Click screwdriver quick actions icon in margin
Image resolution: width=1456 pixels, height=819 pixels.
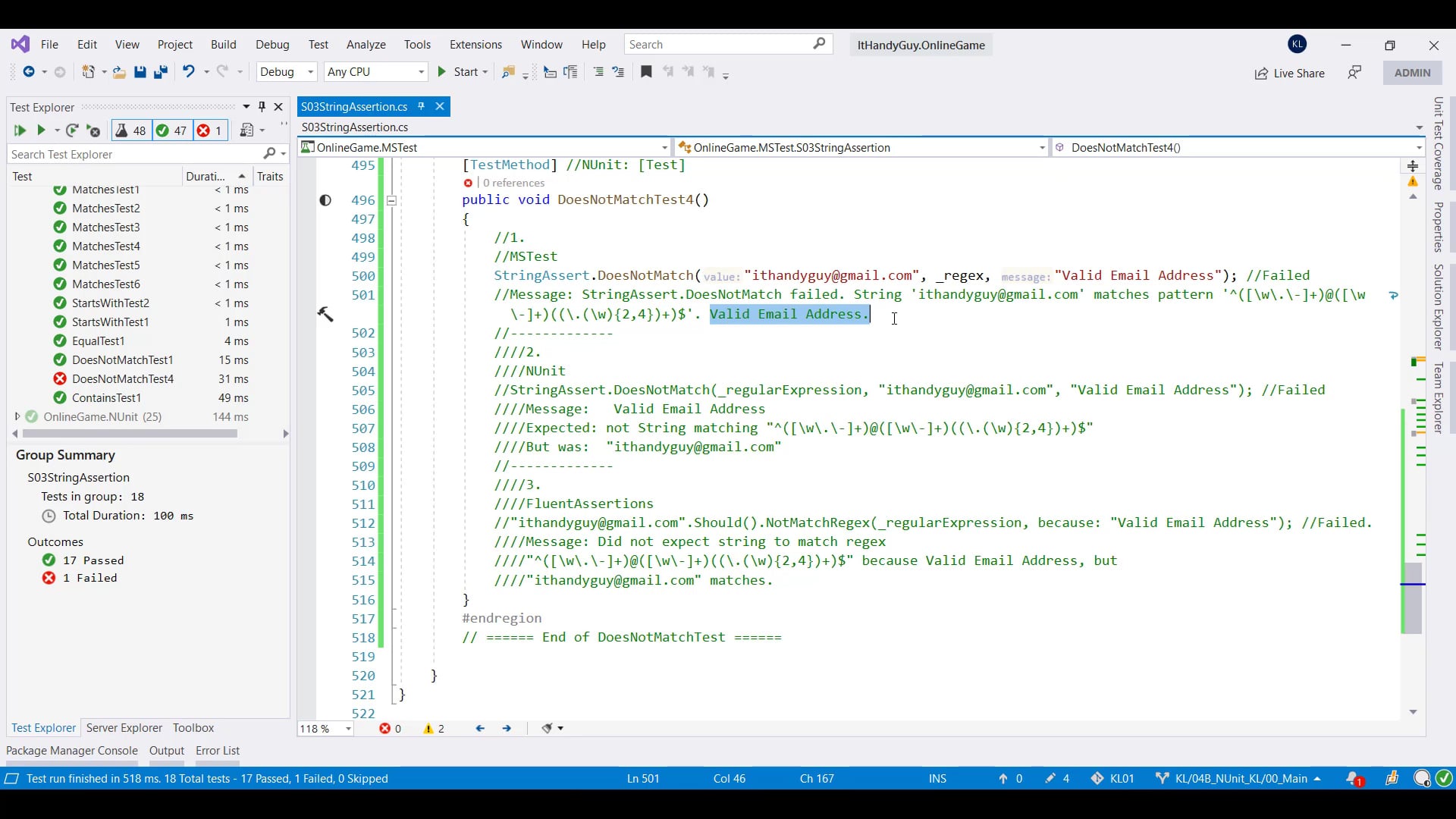[325, 314]
